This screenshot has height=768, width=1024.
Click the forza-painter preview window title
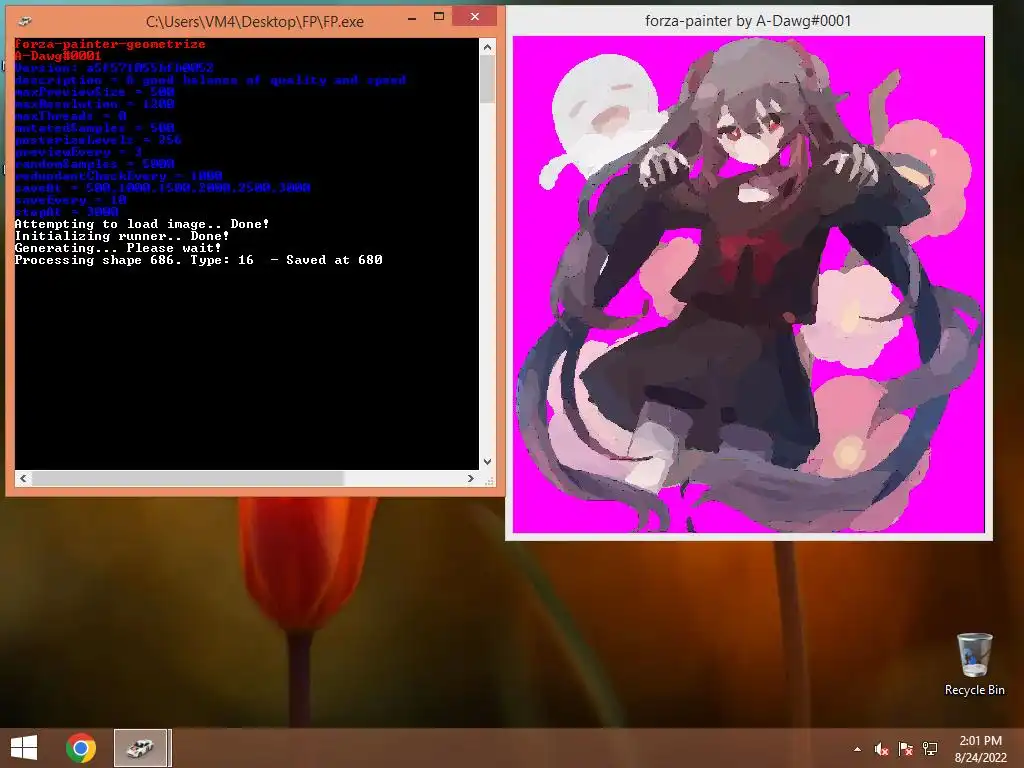tap(748, 21)
